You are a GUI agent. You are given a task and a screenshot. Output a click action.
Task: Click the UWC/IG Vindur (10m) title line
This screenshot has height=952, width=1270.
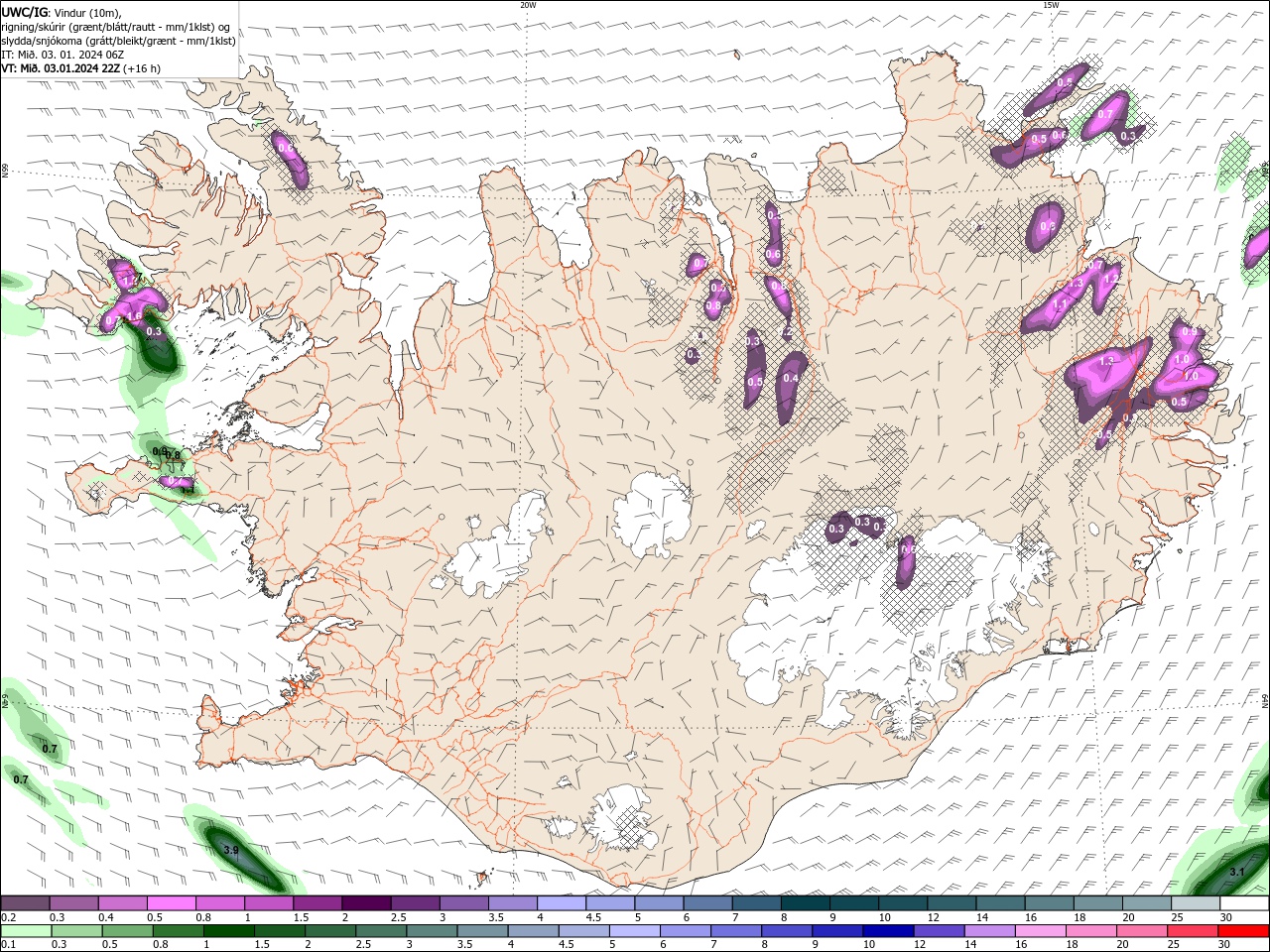[63, 12]
